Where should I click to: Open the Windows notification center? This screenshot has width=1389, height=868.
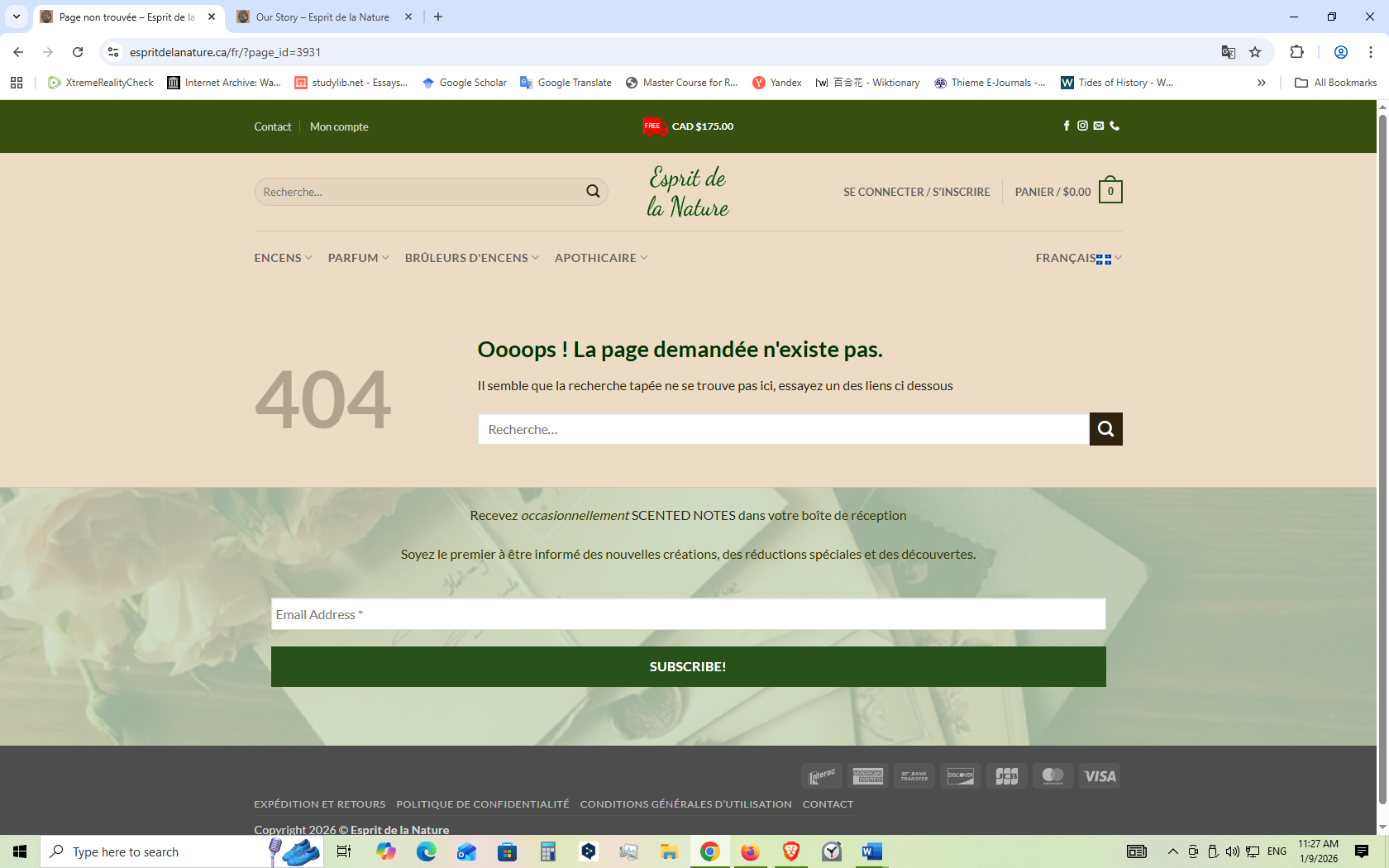(1362, 851)
